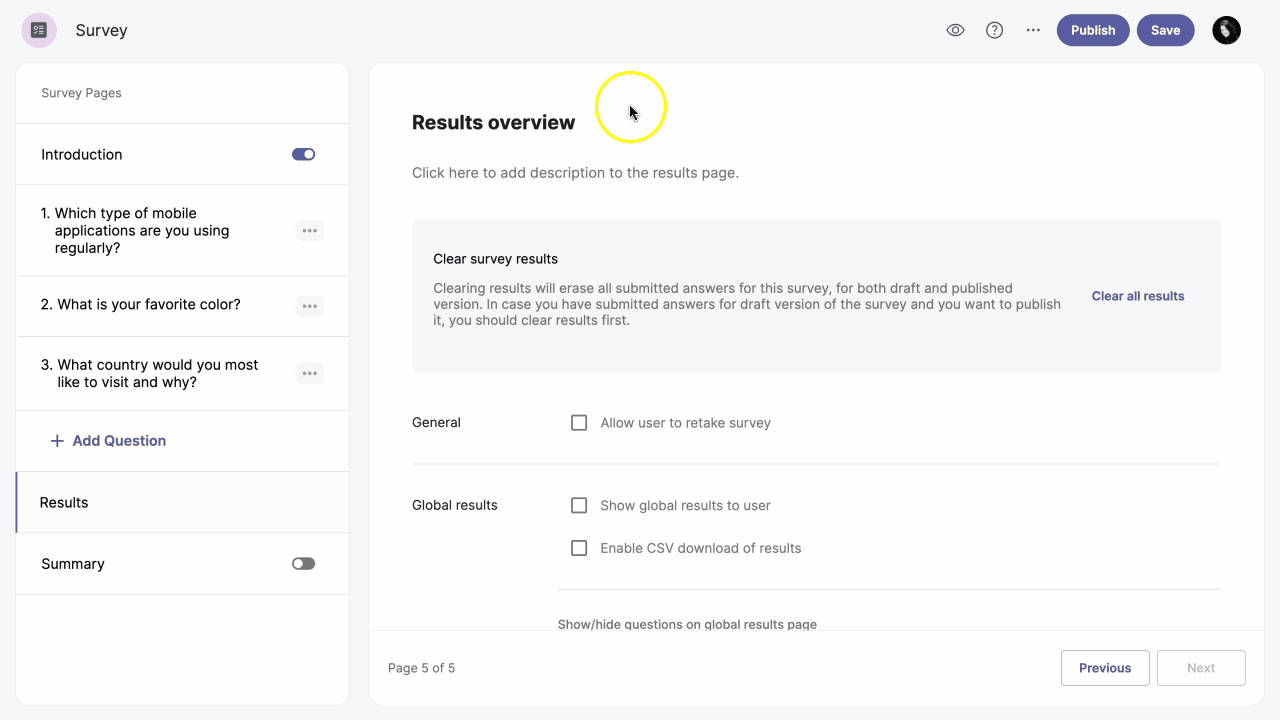Check Allow user to retake survey

(579, 423)
